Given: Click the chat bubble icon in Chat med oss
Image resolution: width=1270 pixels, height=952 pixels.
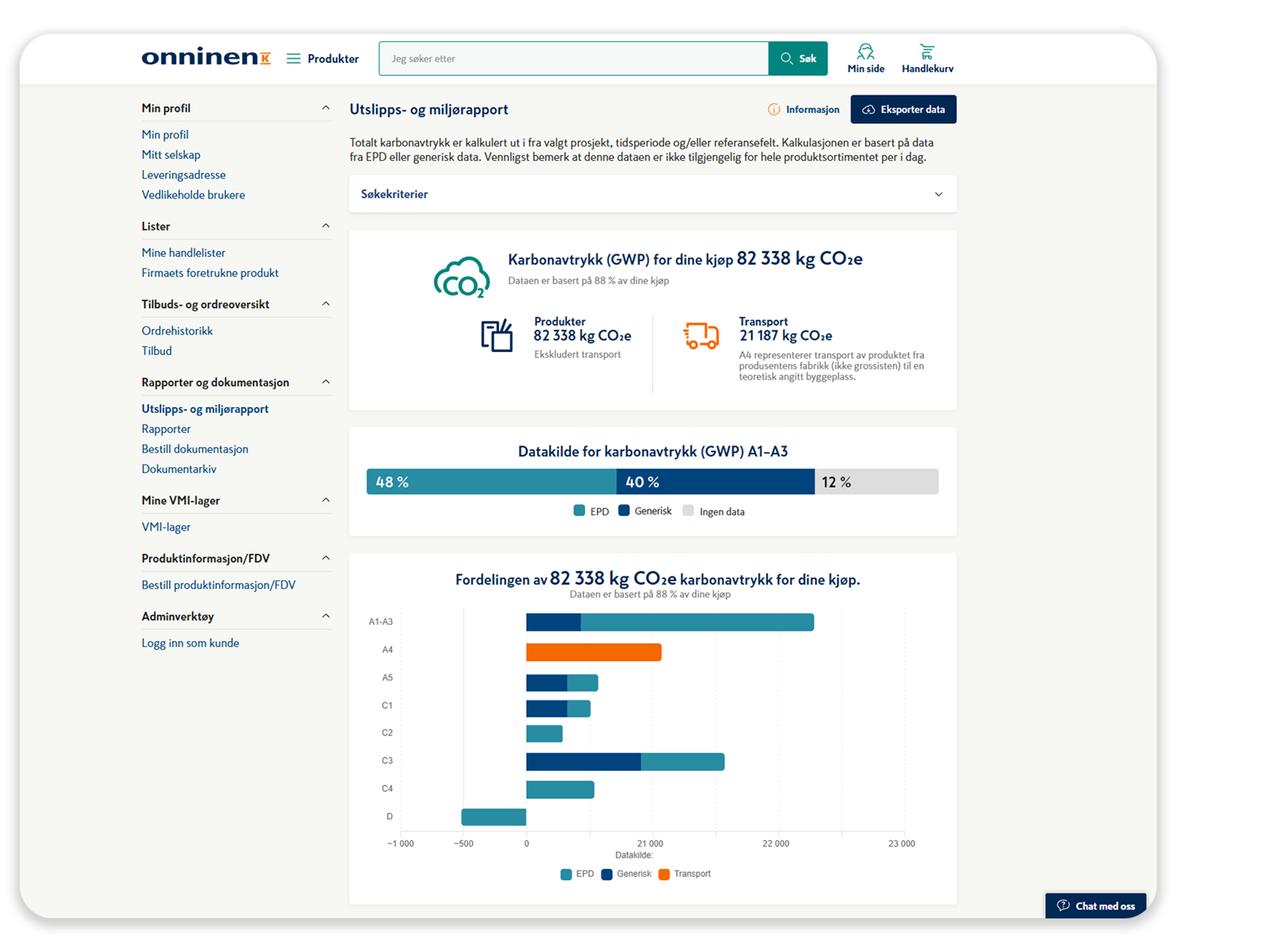Looking at the screenshot, I should 1063,905.
